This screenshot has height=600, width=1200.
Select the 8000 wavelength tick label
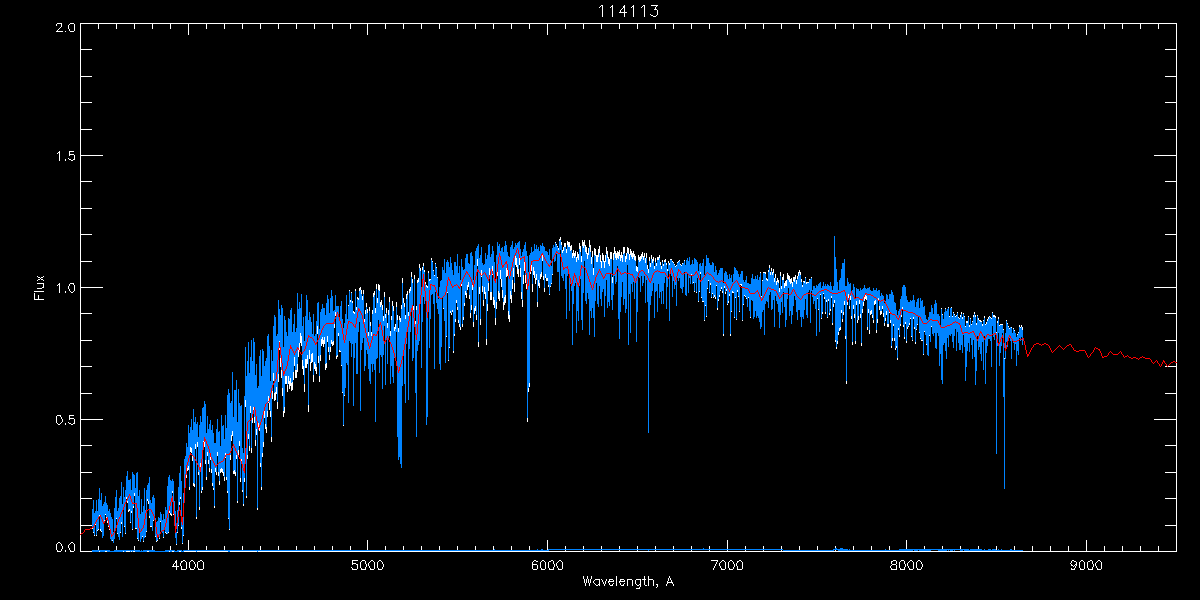pos(906,564)
